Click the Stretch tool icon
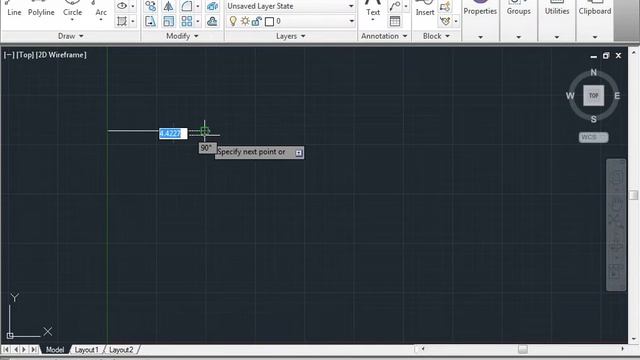 point(150,21)
